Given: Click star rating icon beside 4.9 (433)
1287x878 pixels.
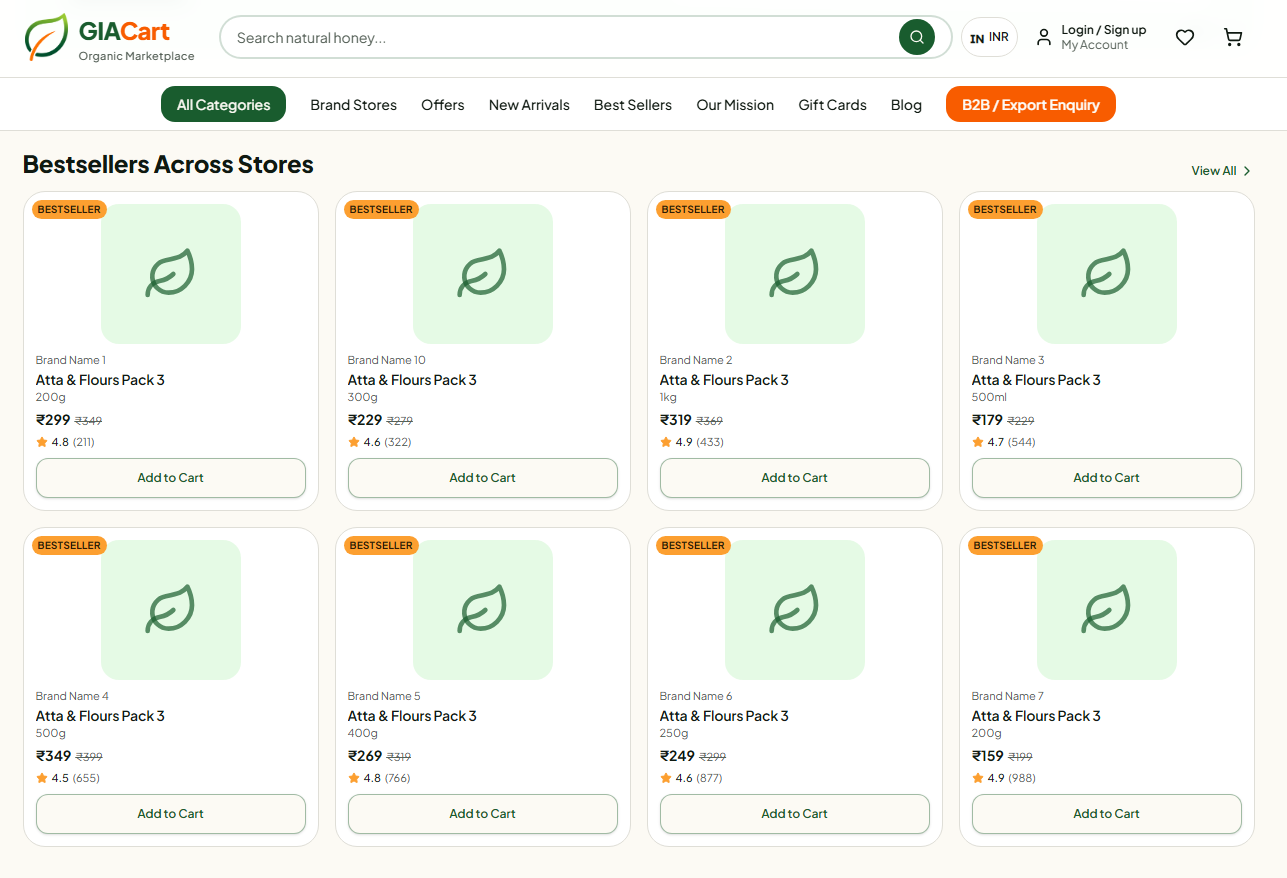Looking at the screenshot, I should (x=666, y=442).
